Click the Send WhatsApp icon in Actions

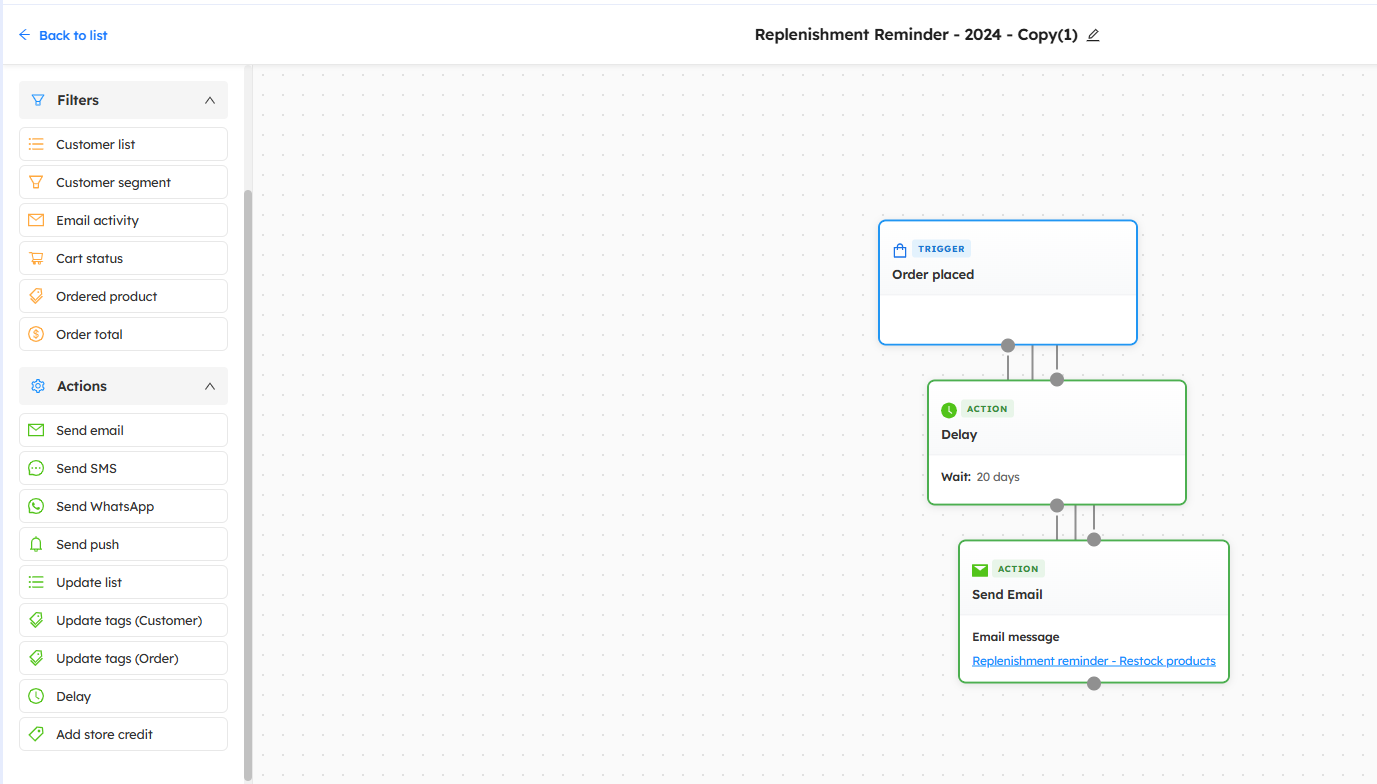[36, 507]
